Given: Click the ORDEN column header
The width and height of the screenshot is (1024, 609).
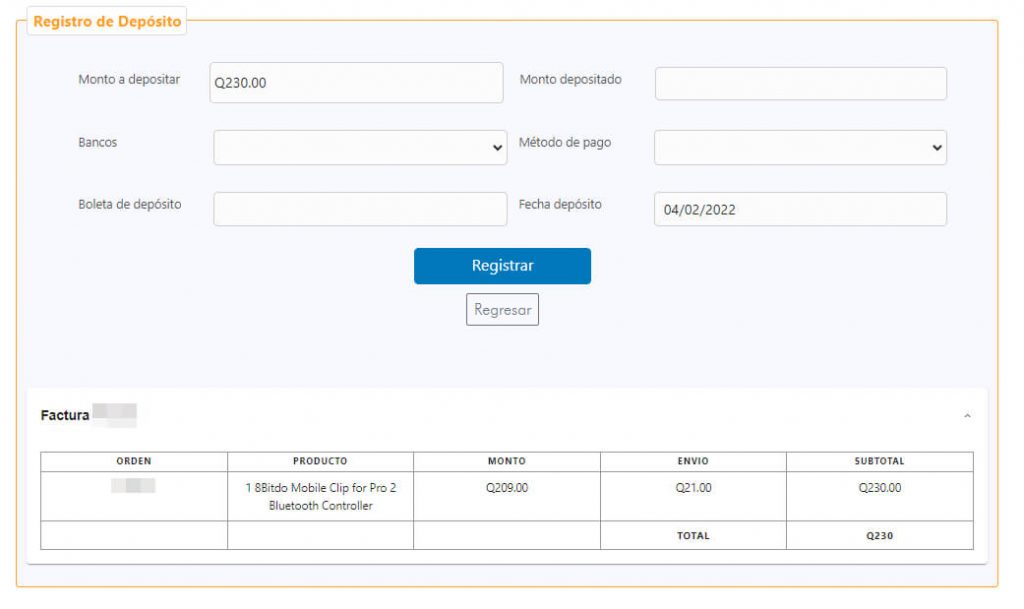Looking at the screenshot, I should pos(134,461).
